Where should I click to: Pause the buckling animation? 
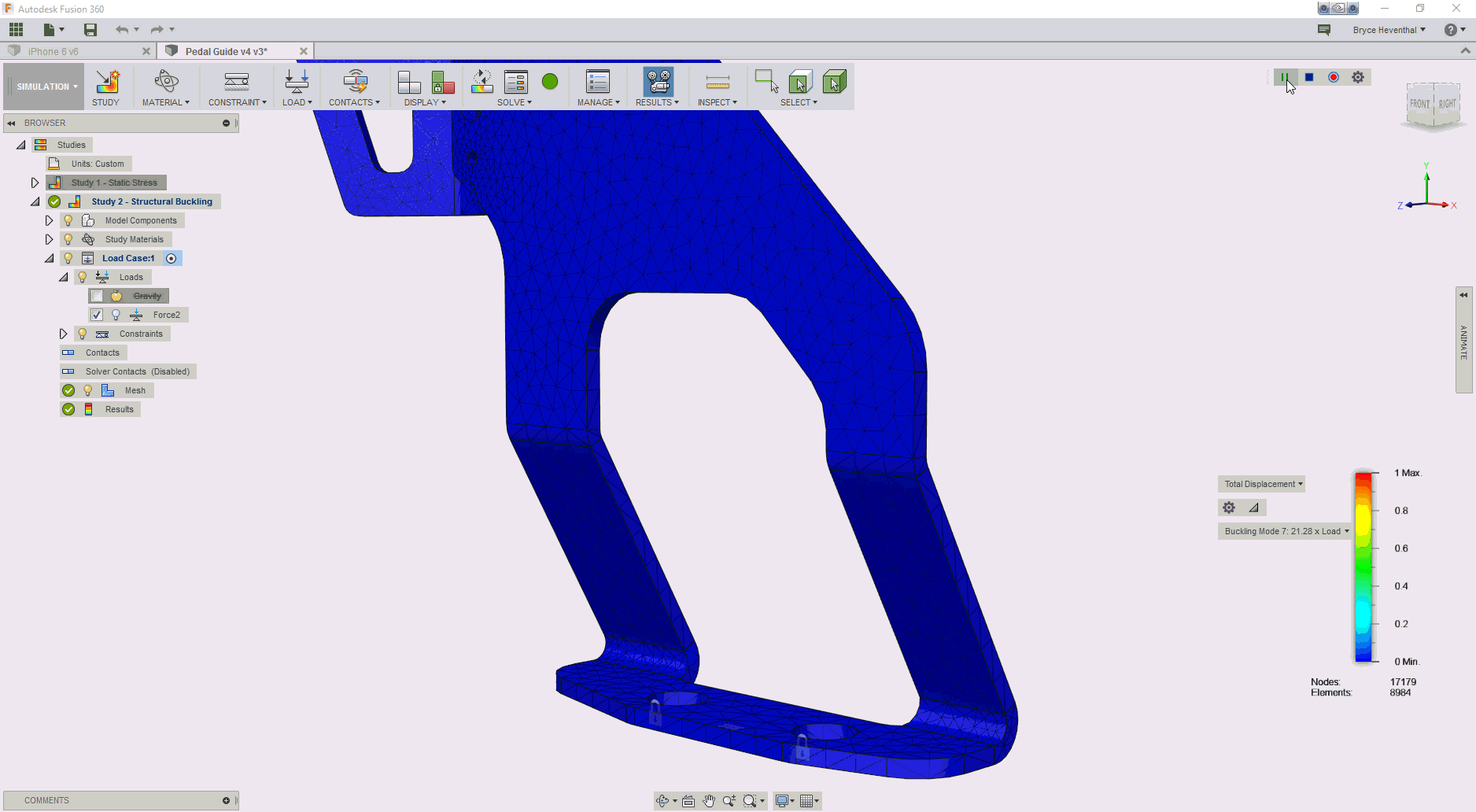(1284, 77)
